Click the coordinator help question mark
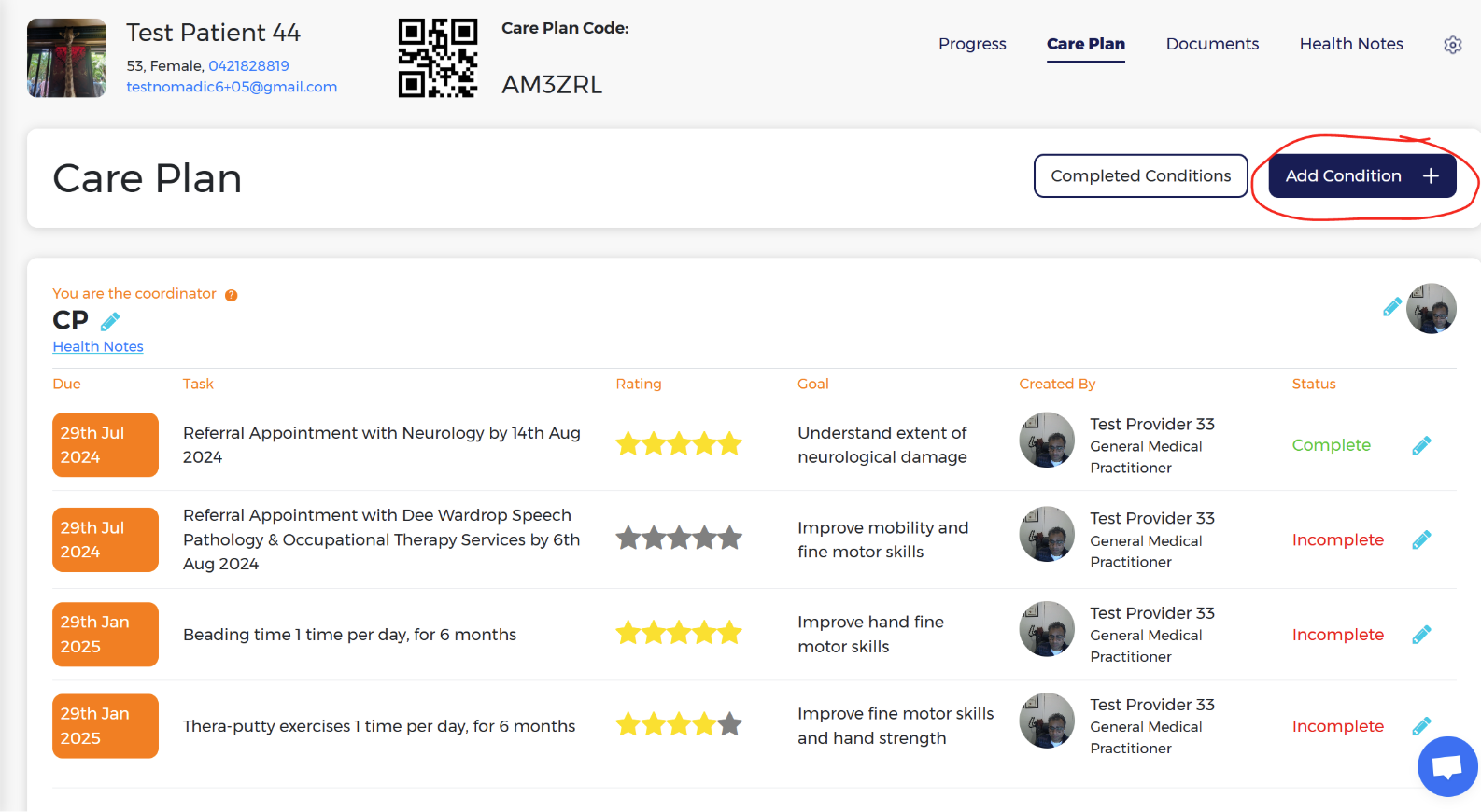Screen dimensions: 1481x812 coord(231,295)
